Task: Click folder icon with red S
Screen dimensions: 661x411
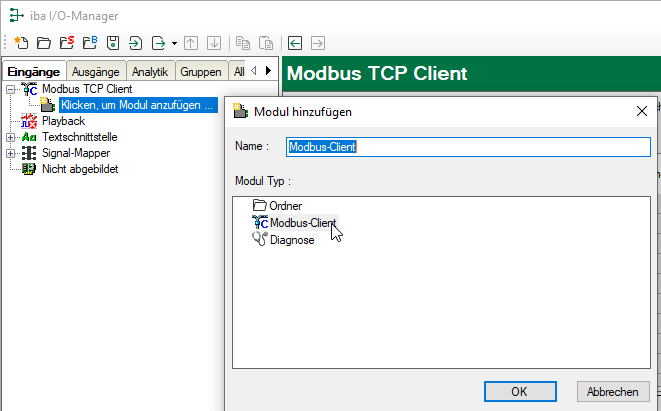Action: coord(67,43)
